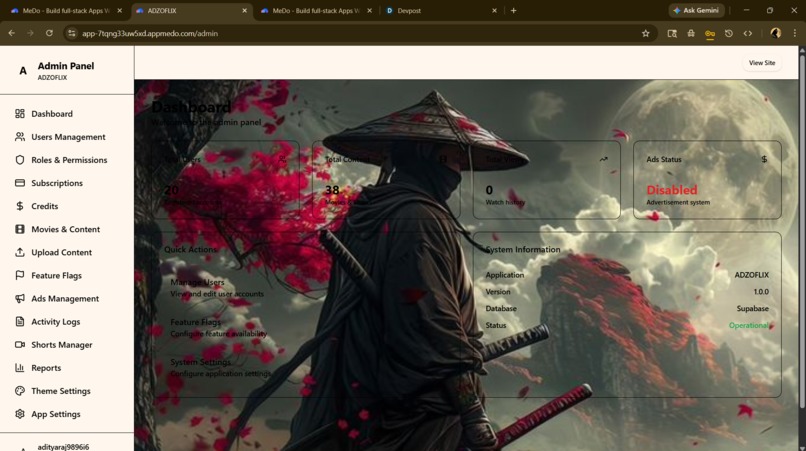
Task: Click the Upload Content upload icon
Action: pos(20,252)
